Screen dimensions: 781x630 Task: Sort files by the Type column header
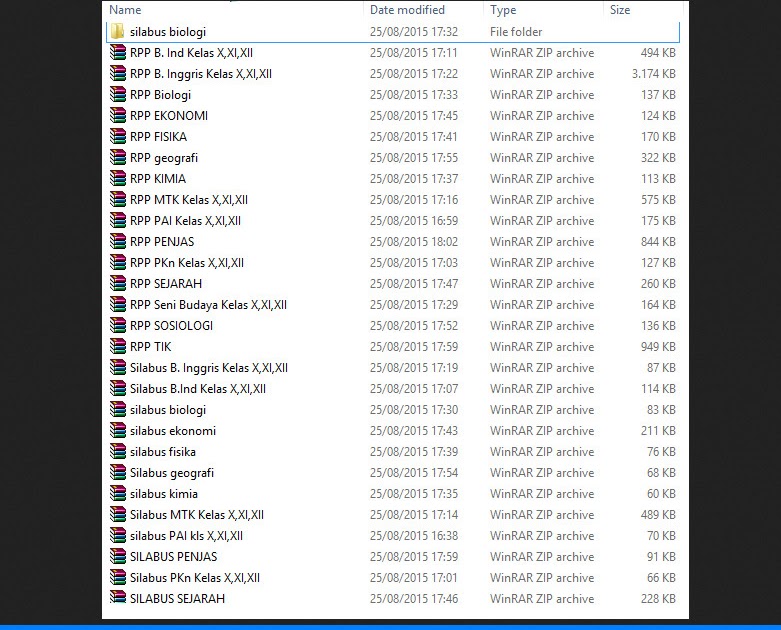pyautogui.click(x=503, y=10)
